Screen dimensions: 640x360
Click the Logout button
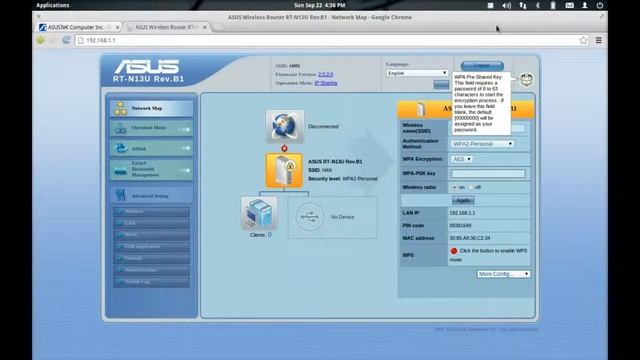482,66
